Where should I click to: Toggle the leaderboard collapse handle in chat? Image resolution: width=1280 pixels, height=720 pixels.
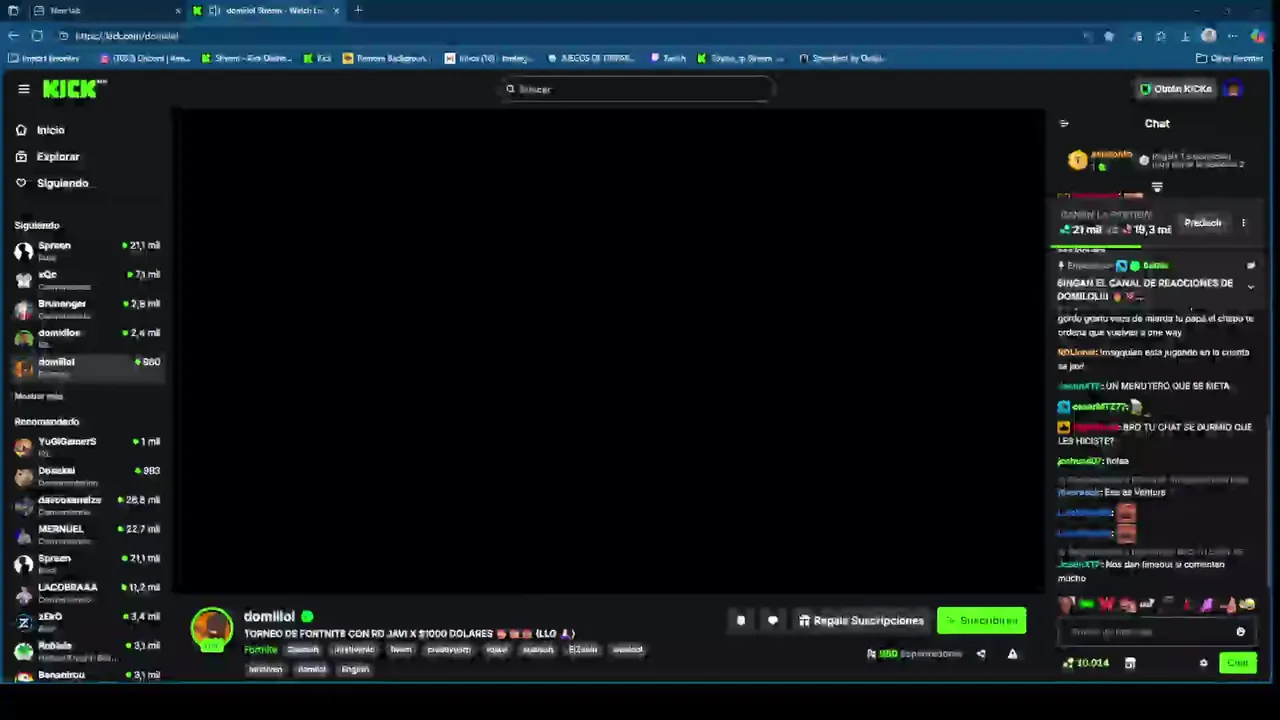1157,187
